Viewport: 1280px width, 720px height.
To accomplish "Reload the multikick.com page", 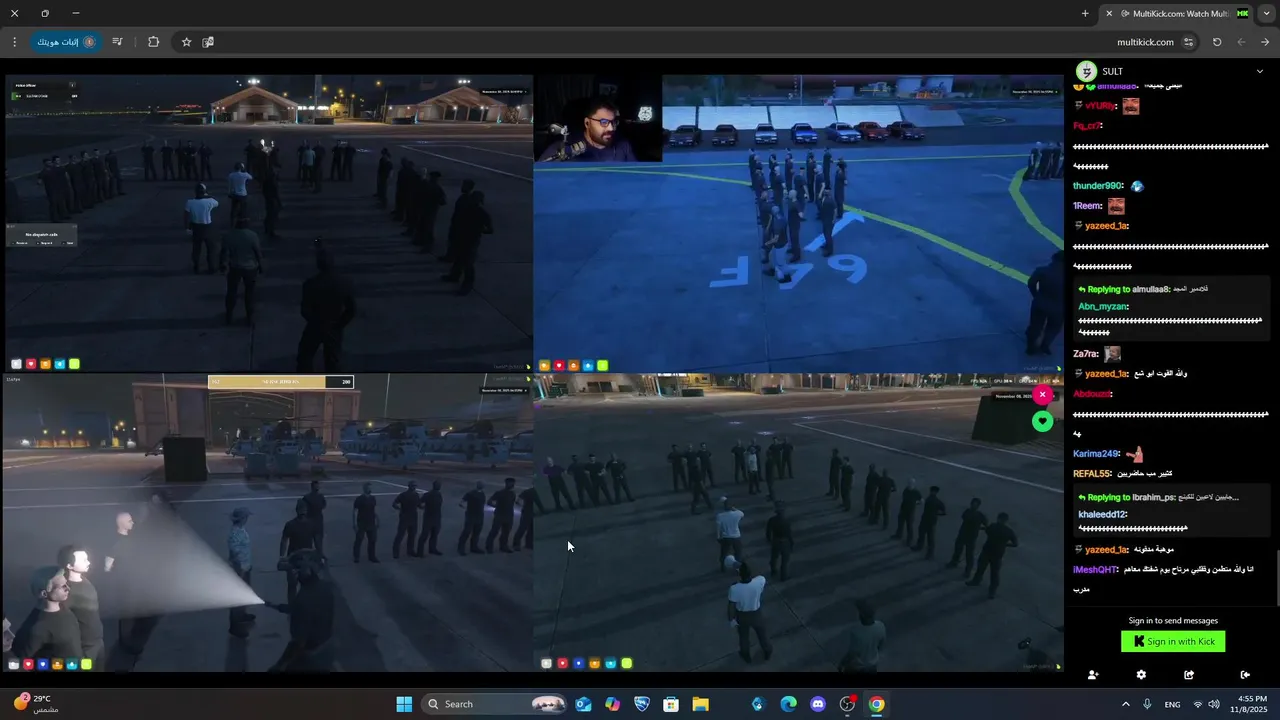I will click(x=1217, y=42).
